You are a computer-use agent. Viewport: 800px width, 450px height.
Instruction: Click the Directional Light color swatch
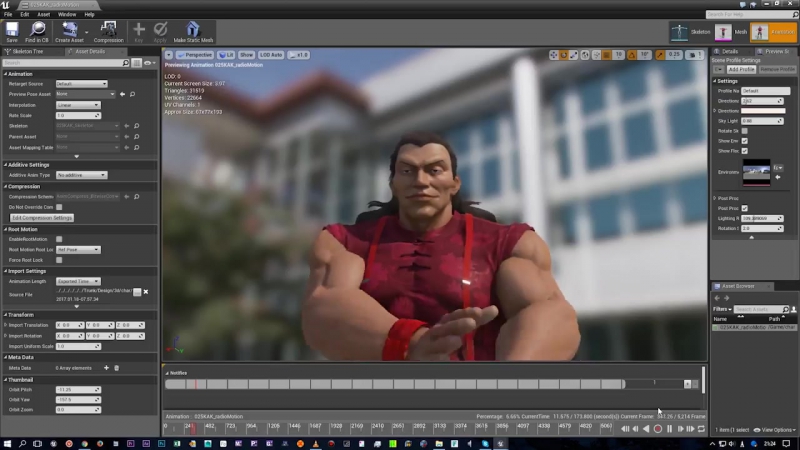[763, 111]
